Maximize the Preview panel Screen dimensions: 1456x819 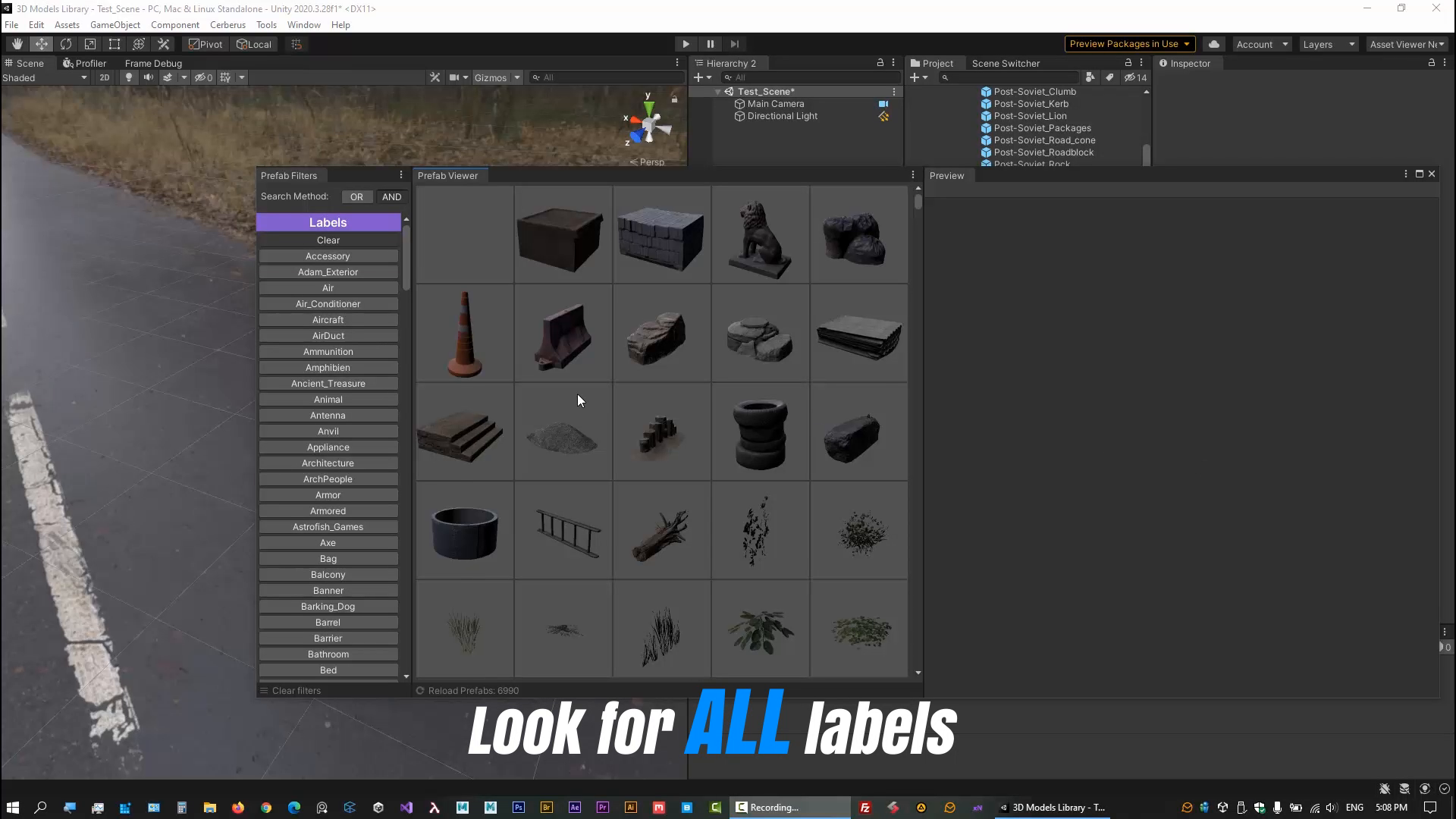[x=1420, y=174]
